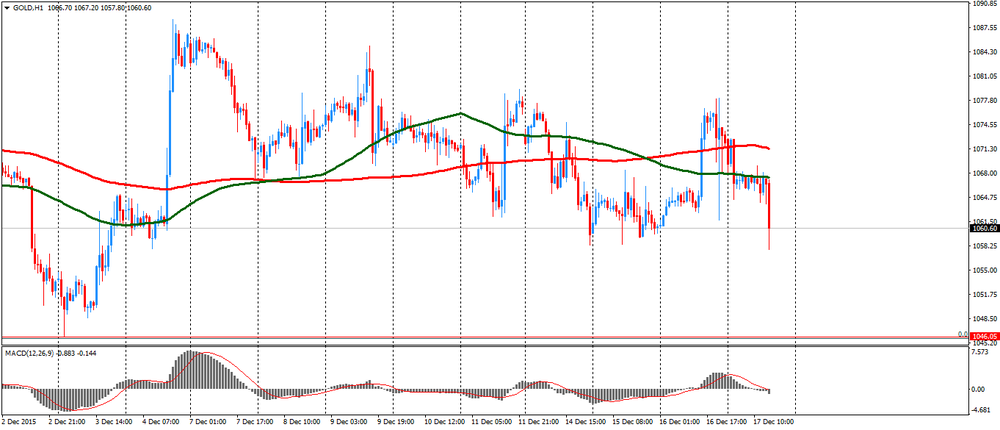Click the 1087.35 price axis label
The width and height of the screenshot is (1000, 430).
coord(984,28)
